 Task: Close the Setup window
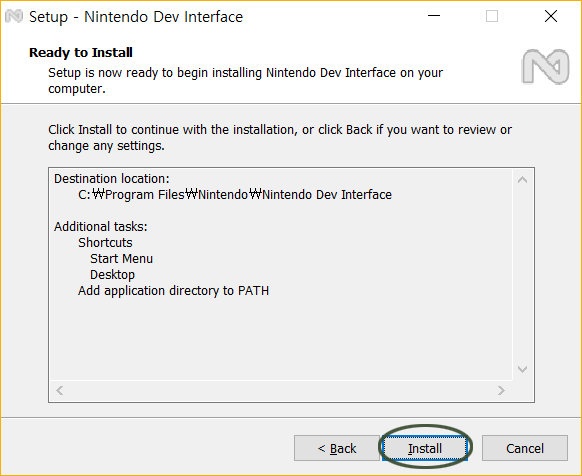pos(551,16)
